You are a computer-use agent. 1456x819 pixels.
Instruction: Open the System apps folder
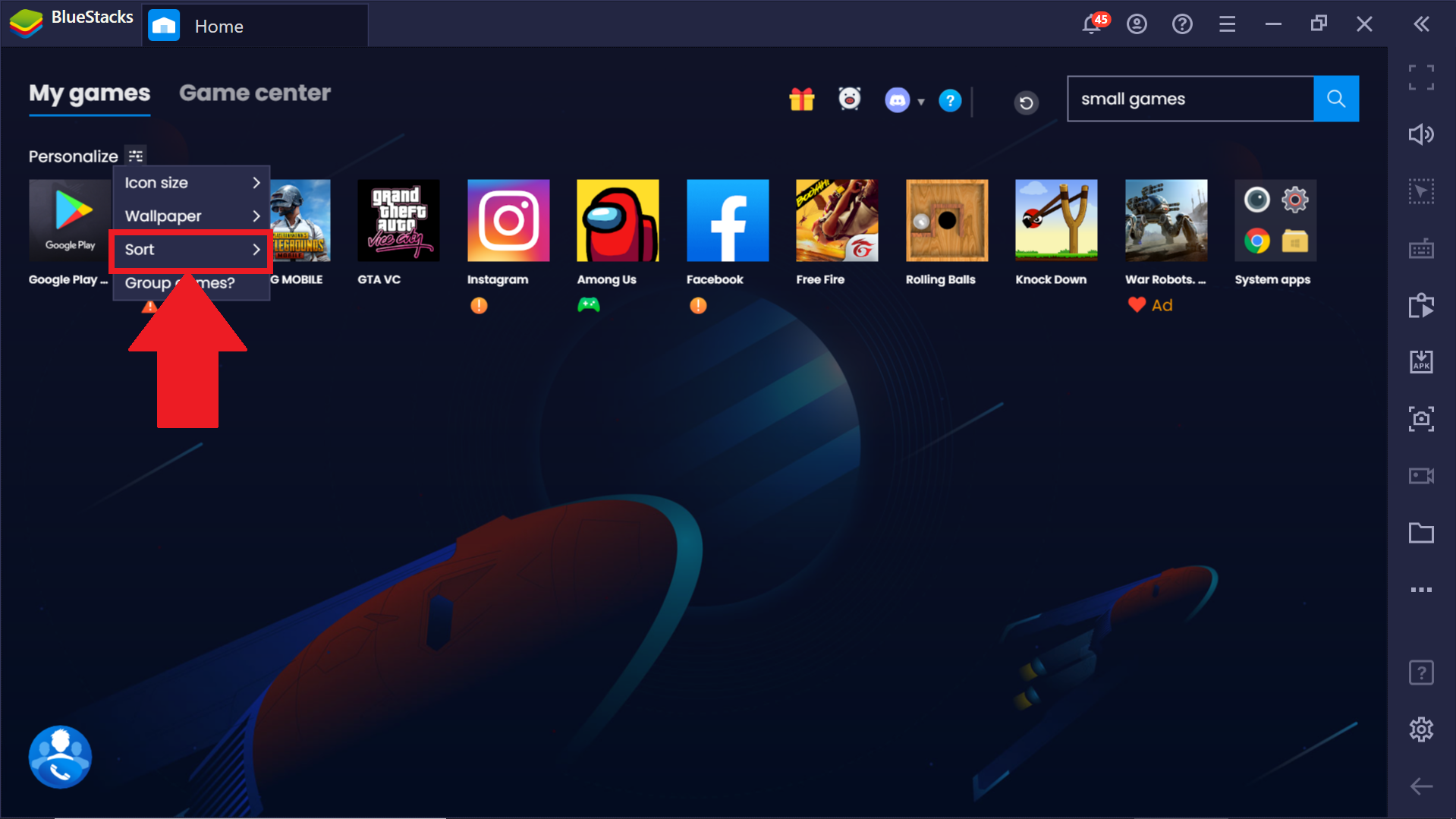click(x=1275, y=221)
